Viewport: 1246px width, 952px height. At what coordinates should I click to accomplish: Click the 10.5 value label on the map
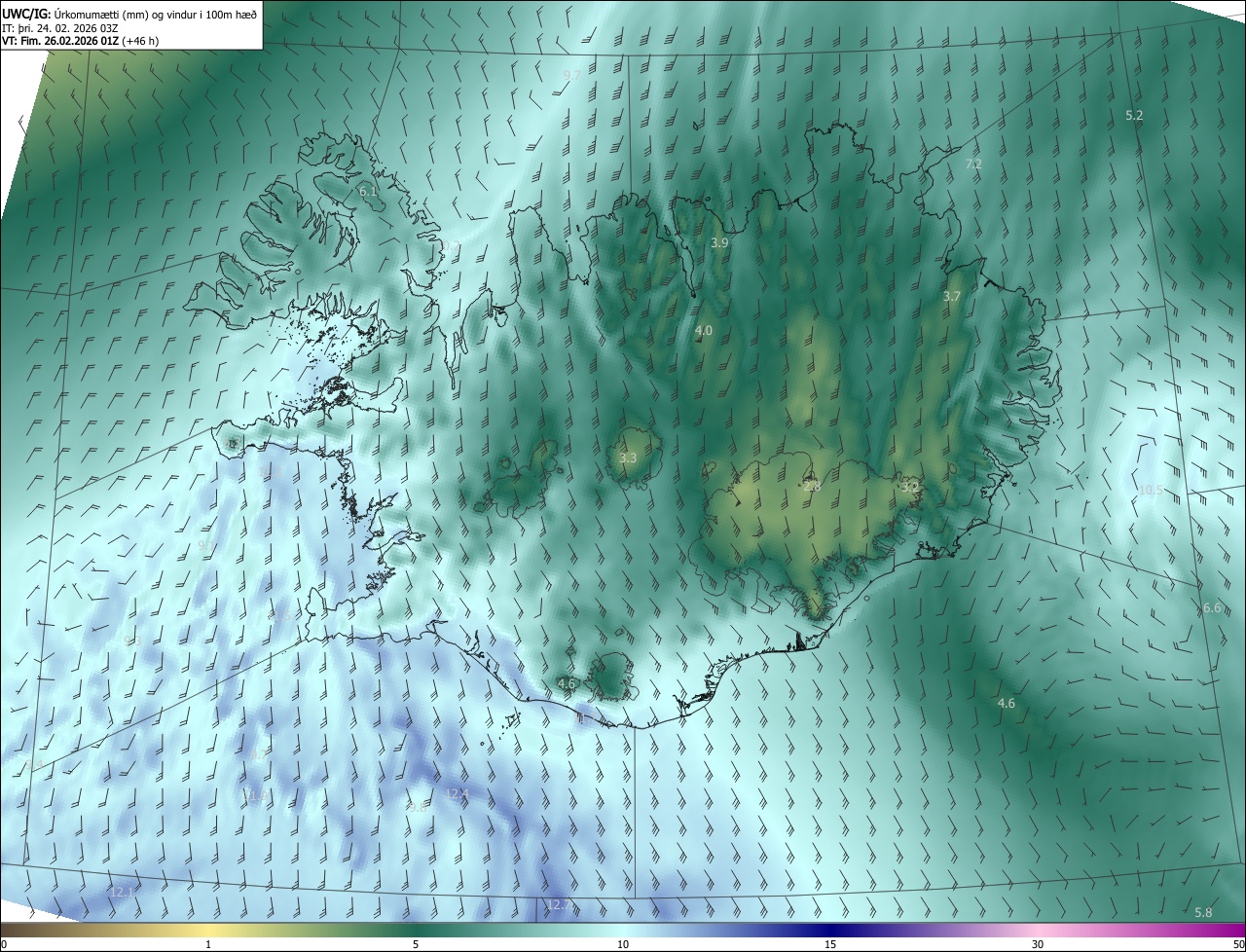[x=1151, y=490]
